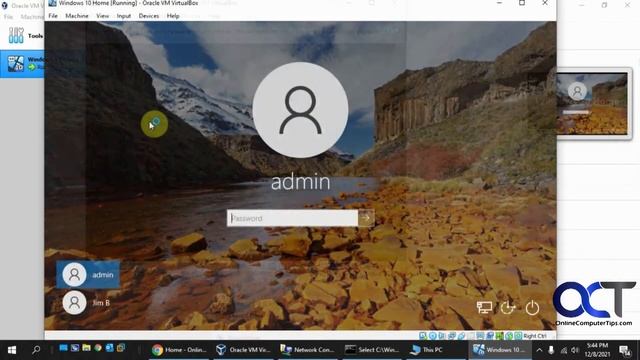
Task: Click the VM preview thumbnail in VirtualBox Manager
Action: pos(593,103)
